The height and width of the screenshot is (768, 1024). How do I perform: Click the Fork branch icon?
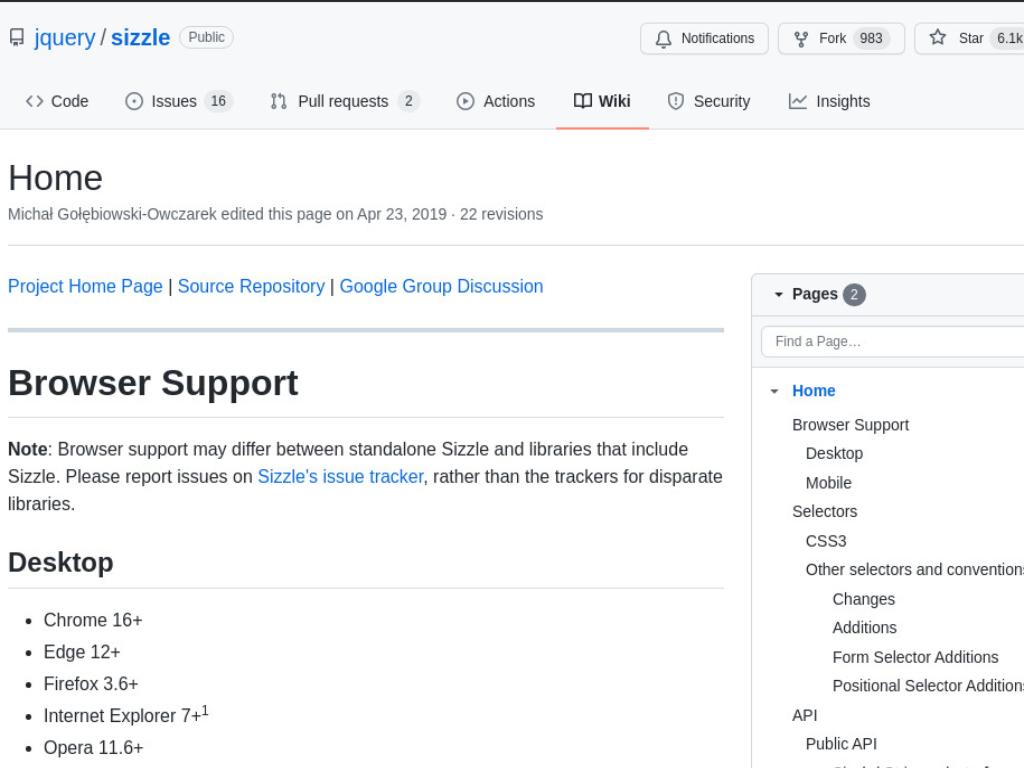point(801,39)
